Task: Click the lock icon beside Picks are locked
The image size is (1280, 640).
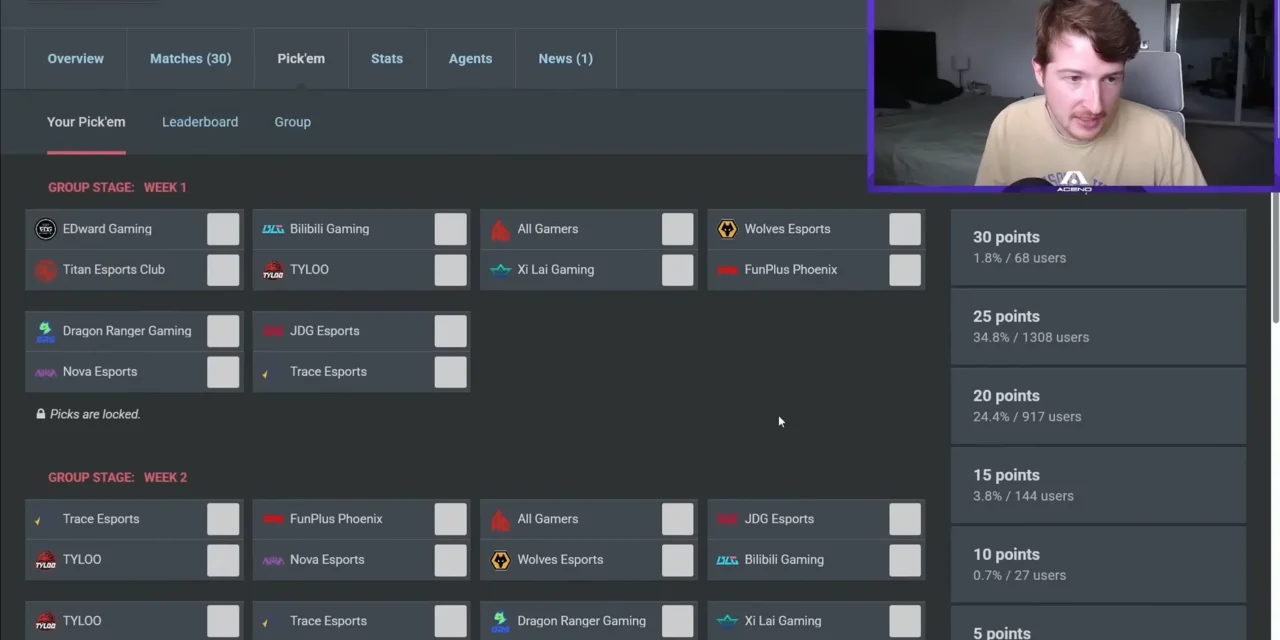Action: click(41, 414)
